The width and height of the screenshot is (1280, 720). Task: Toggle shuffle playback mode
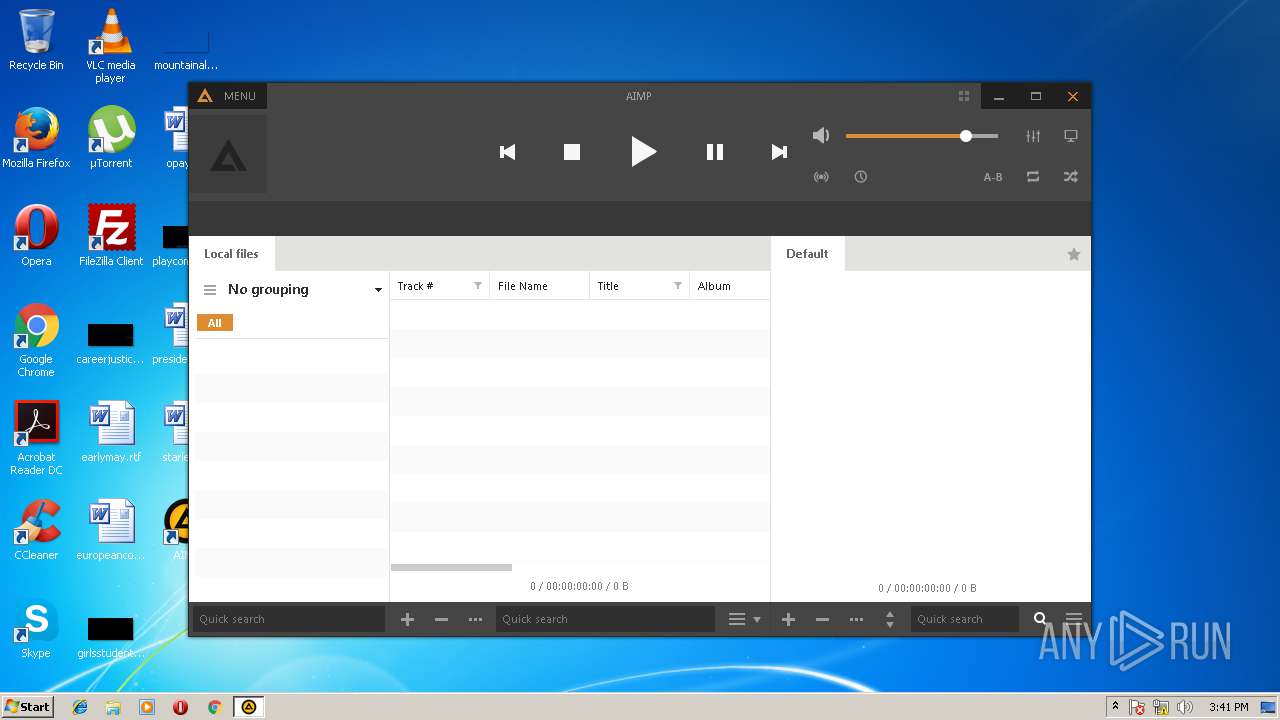(x=1071, y=177)
